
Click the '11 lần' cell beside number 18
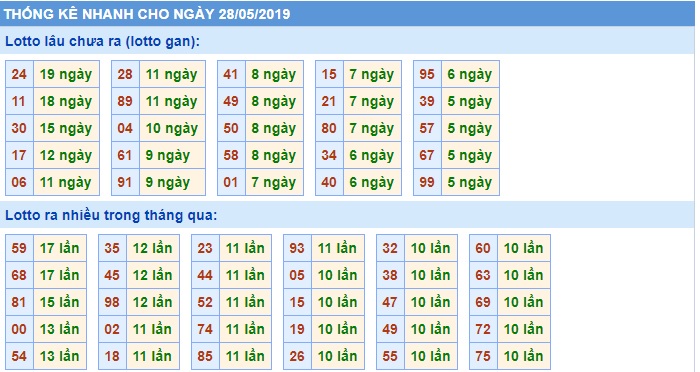(153, 356)
